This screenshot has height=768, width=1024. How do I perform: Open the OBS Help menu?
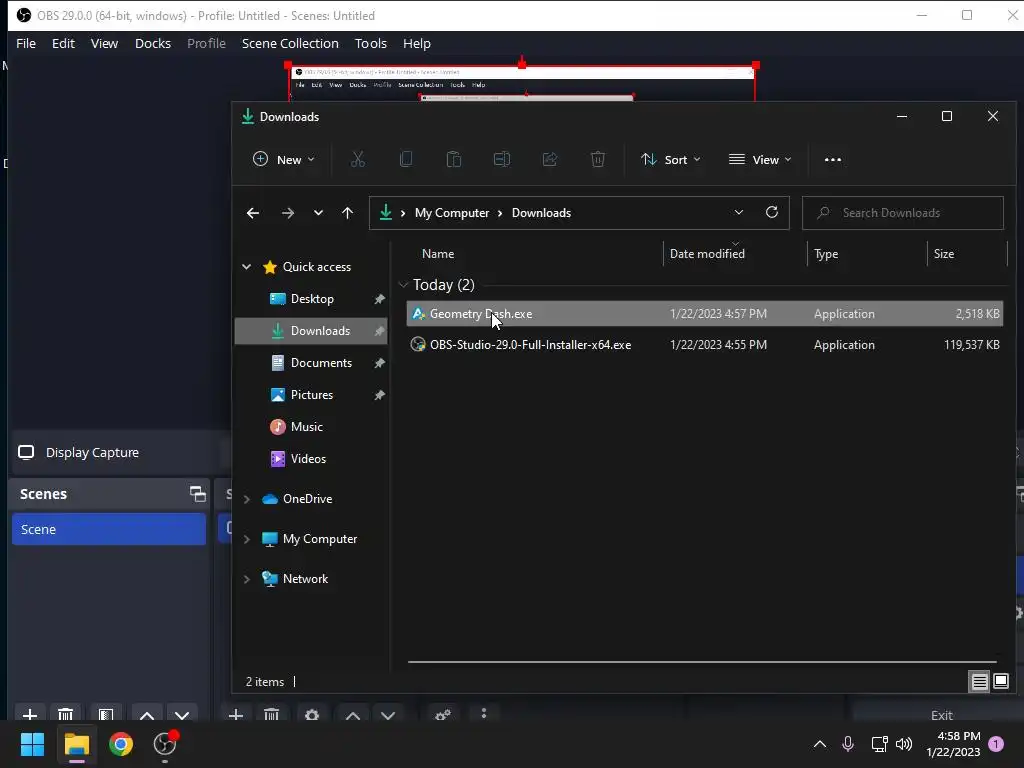coord(417,43)
